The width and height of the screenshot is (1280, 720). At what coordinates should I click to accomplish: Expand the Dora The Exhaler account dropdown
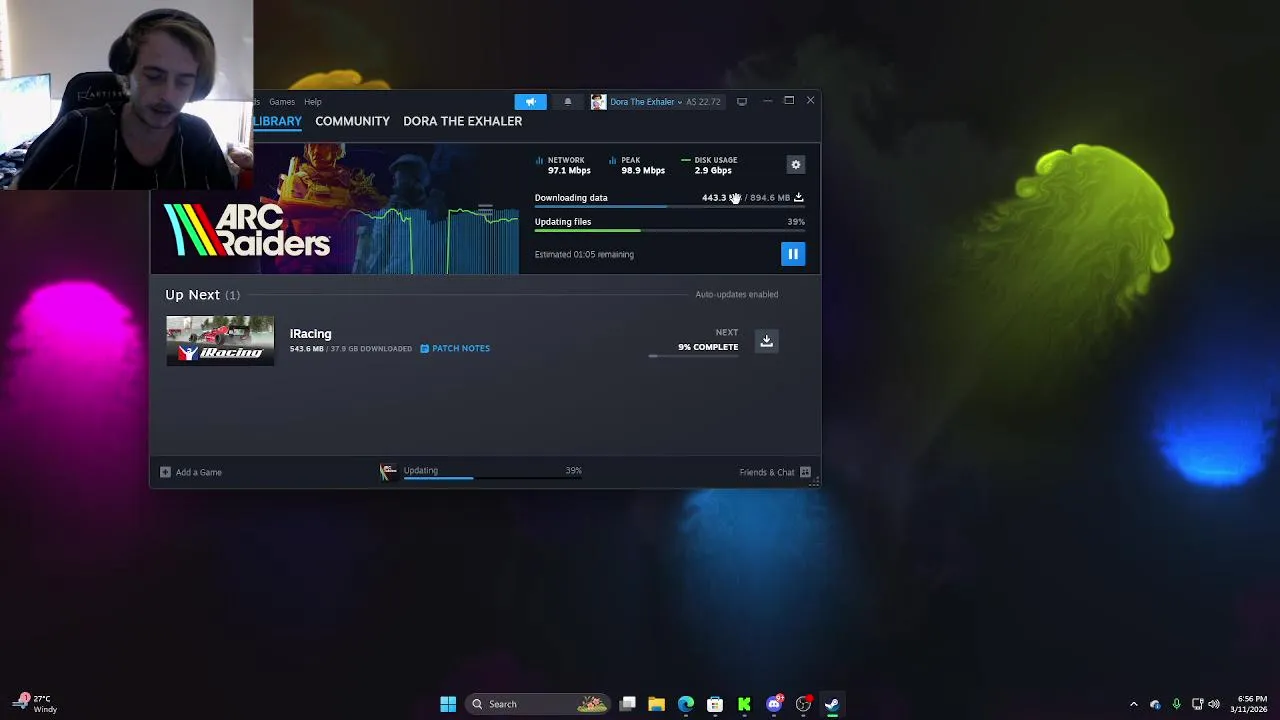click(x=647, y=102)
